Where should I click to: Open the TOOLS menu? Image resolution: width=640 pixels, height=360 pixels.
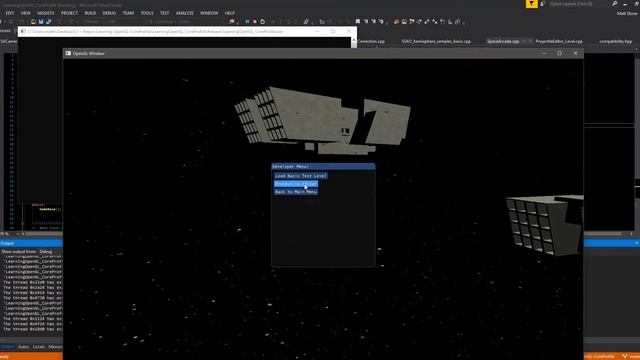click(x=147, y=13)
